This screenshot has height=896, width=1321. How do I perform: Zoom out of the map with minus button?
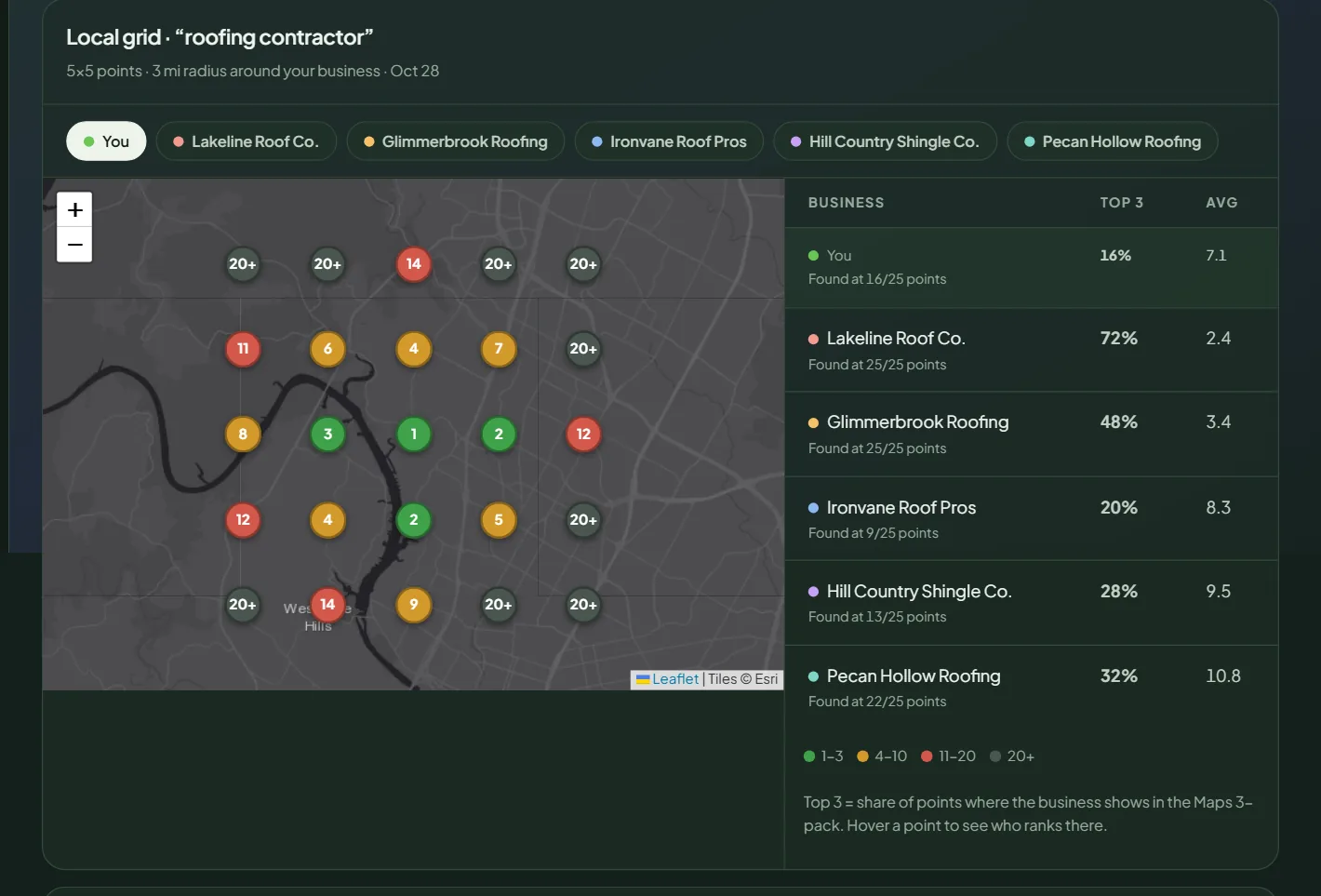click(74, 245)
